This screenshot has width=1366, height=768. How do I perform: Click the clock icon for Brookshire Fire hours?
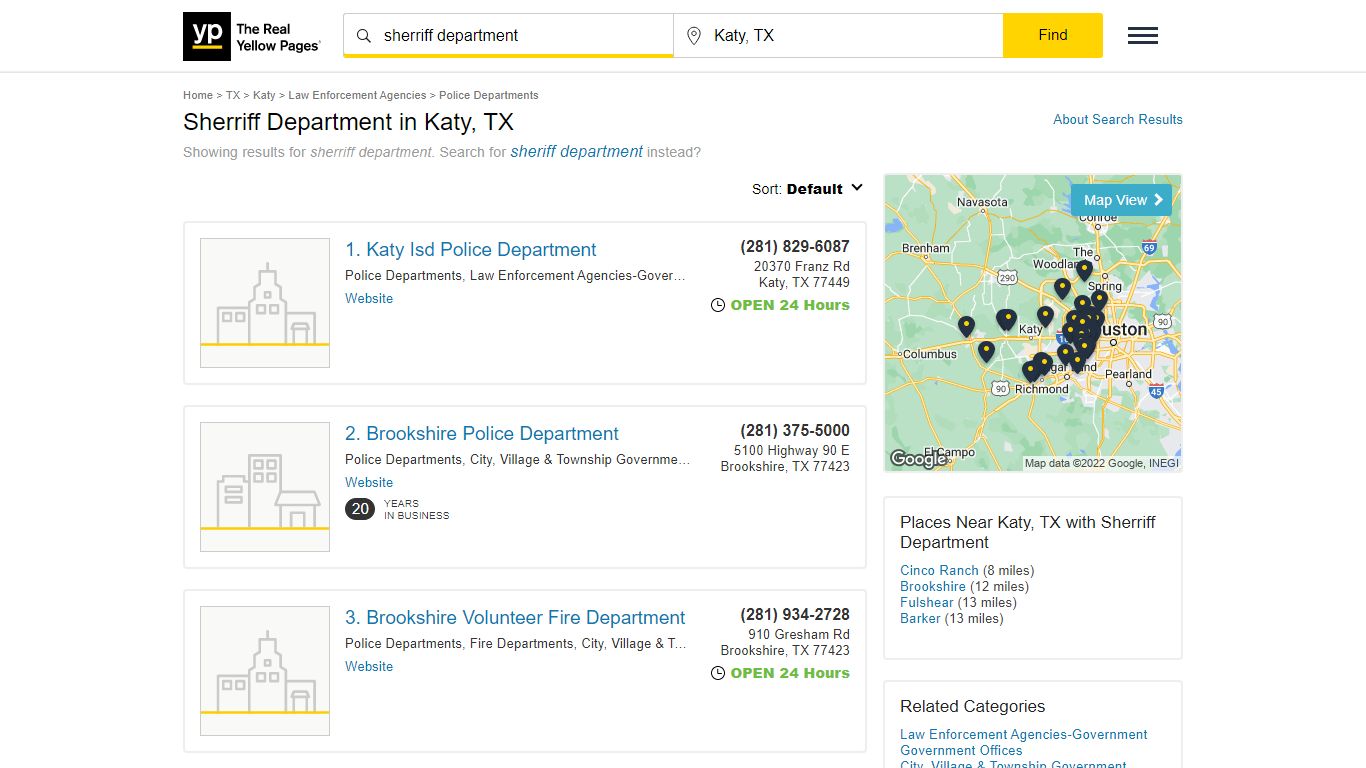[717, 673]
